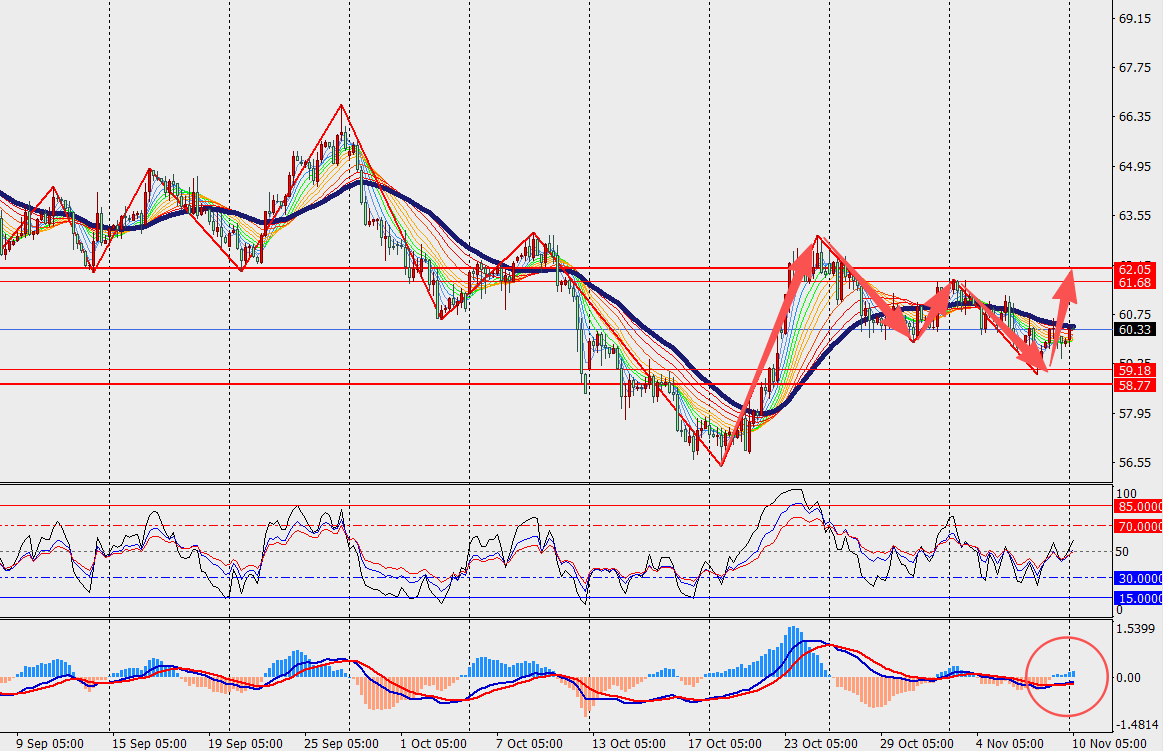This screenshot has height=751, width=1164.
Task: Select the -1.4814 MACD scale value
Action: tap(1138, 724)
